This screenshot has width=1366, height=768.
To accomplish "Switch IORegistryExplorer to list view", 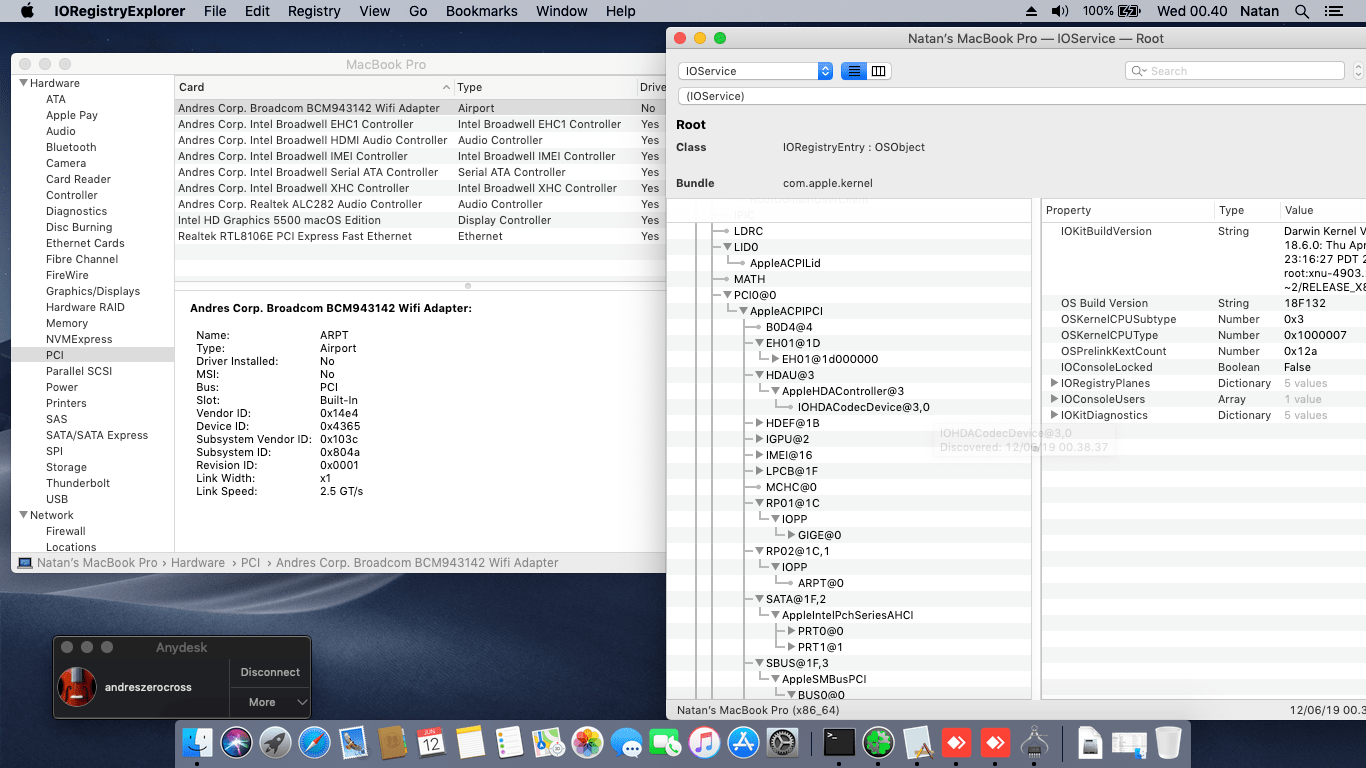I will [854, 71].
